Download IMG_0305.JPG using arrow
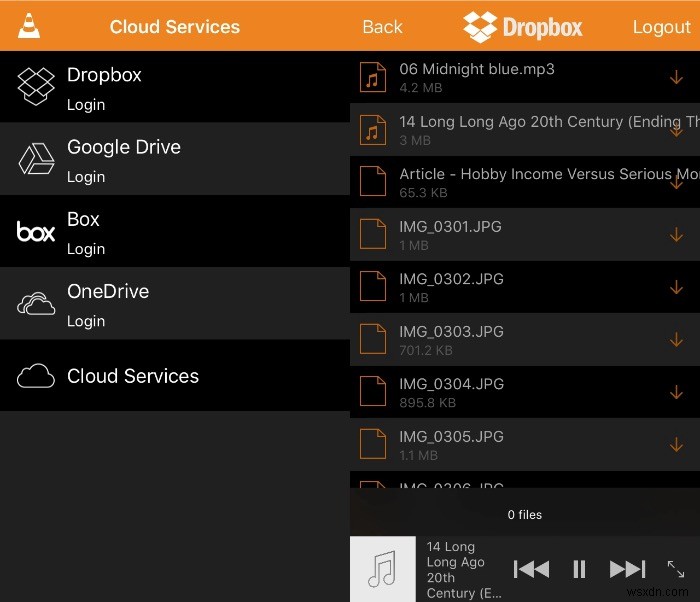Image resolution: width=700 pixels, height=602 pixels. click(676, 444)
